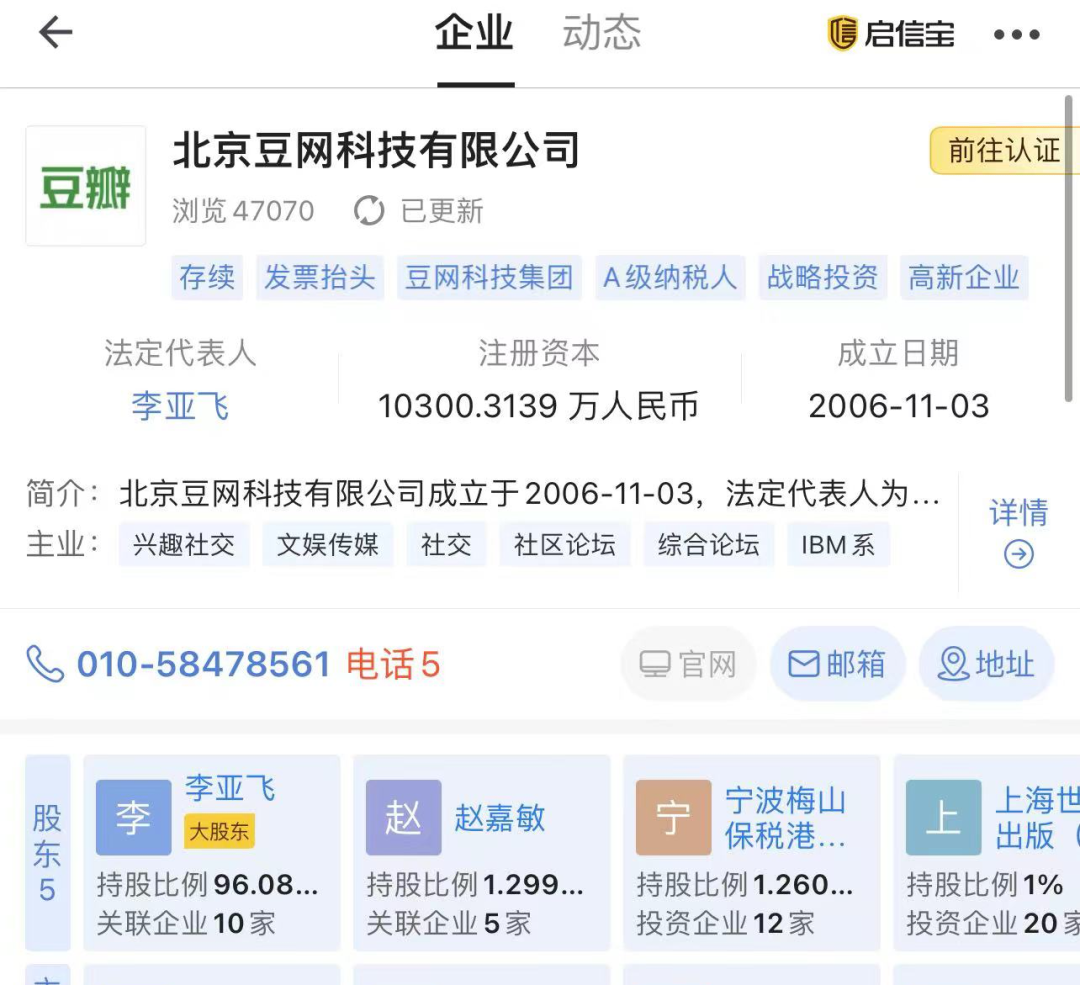This screenshot has width=1080, height=985.
Task: Click 持股比例 96.08... for 李亚飞
Action: 207,884
